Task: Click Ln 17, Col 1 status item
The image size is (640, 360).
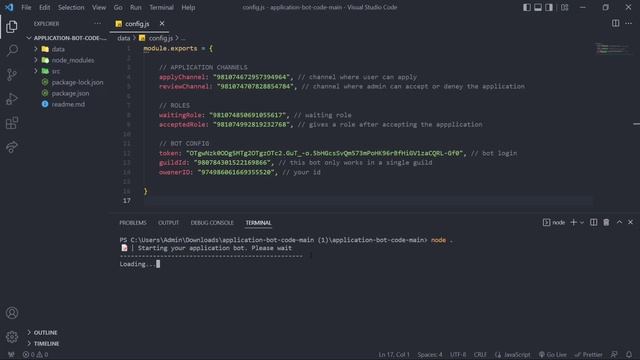Action: (x=394, y=355)
